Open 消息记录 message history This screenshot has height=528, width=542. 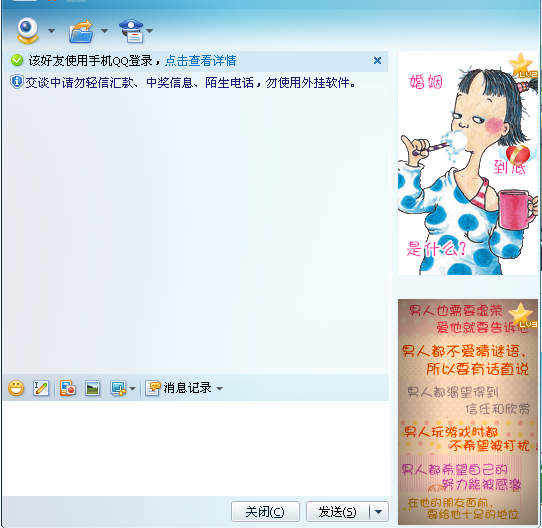pos(178,388)
